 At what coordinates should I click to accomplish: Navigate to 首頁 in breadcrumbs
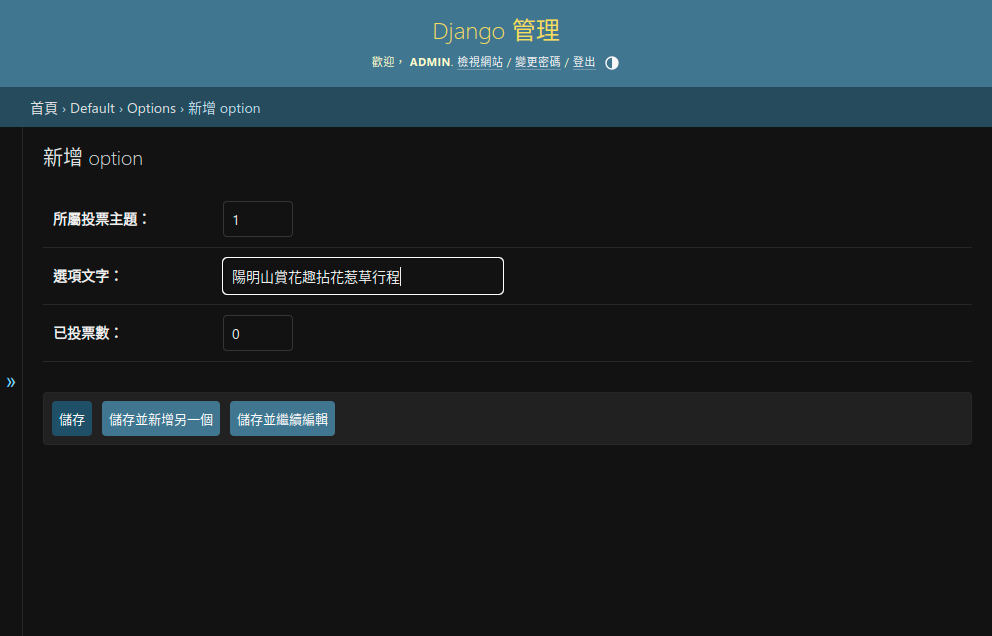click(44, 108)
